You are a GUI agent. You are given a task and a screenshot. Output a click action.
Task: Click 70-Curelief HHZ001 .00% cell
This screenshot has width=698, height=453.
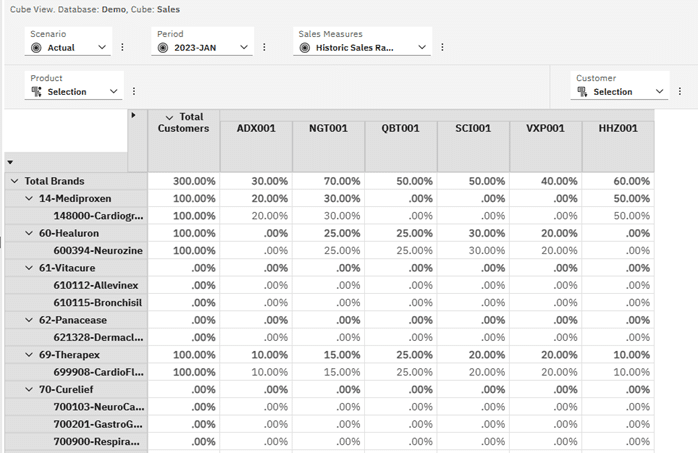618,389
